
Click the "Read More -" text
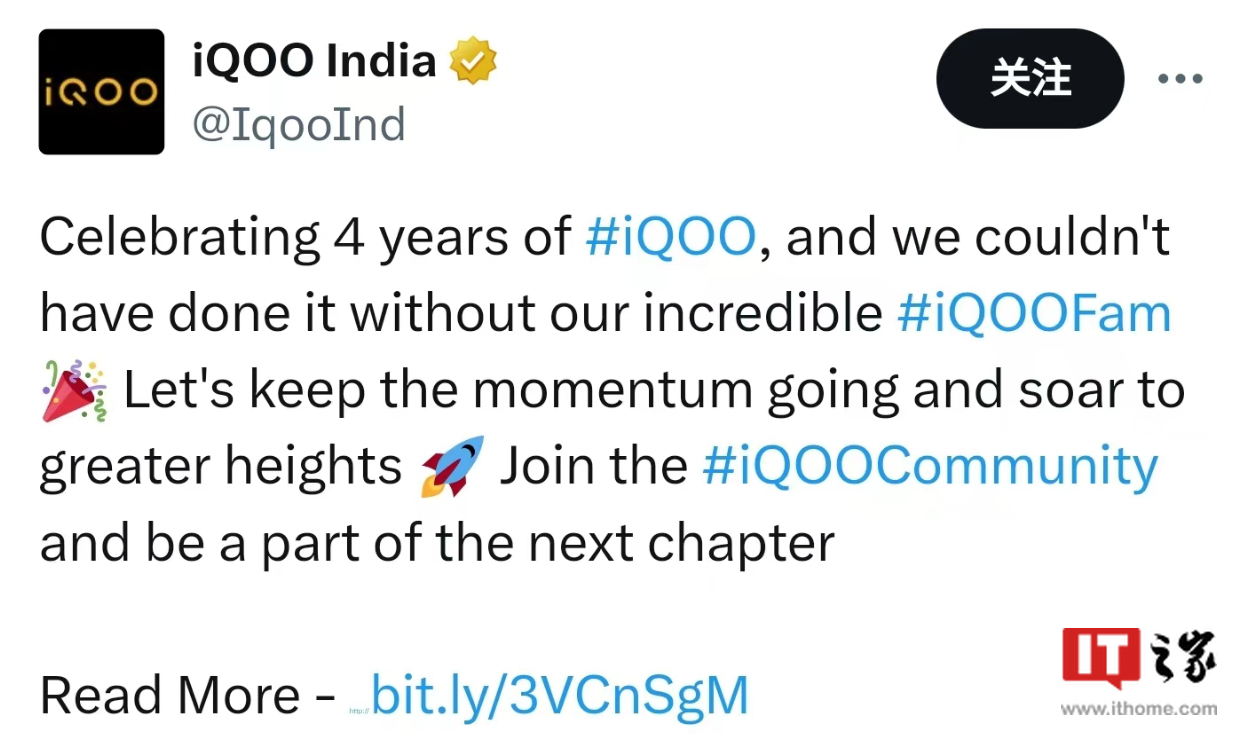[187, 695]
